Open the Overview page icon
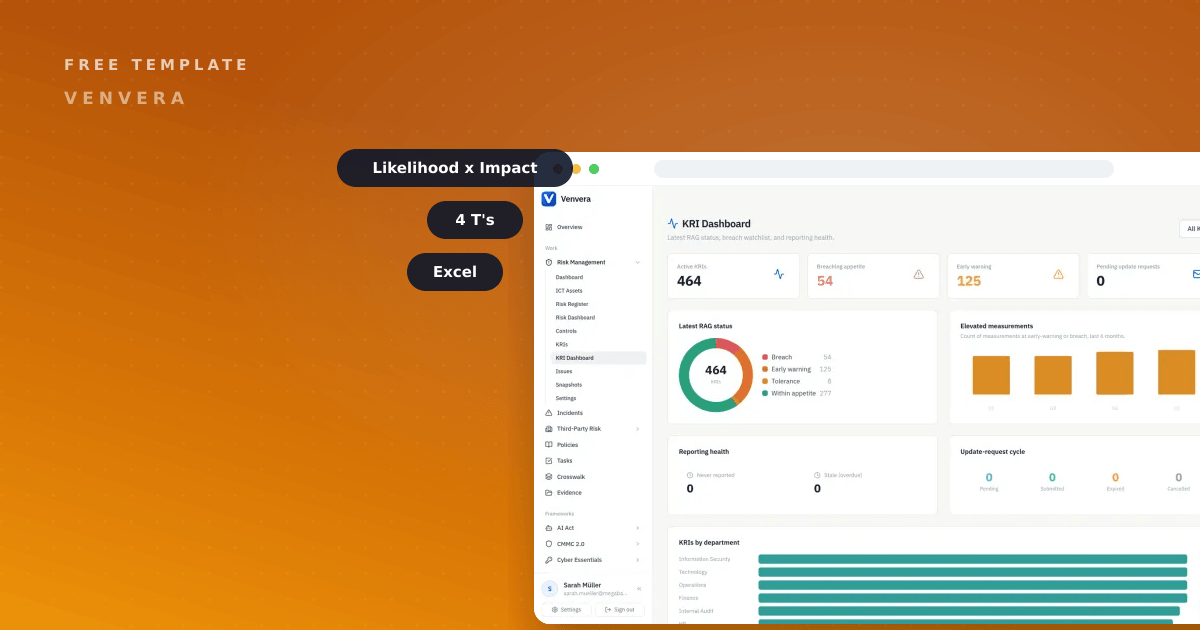Screen dimensions: 1200x630 point(548,227)
